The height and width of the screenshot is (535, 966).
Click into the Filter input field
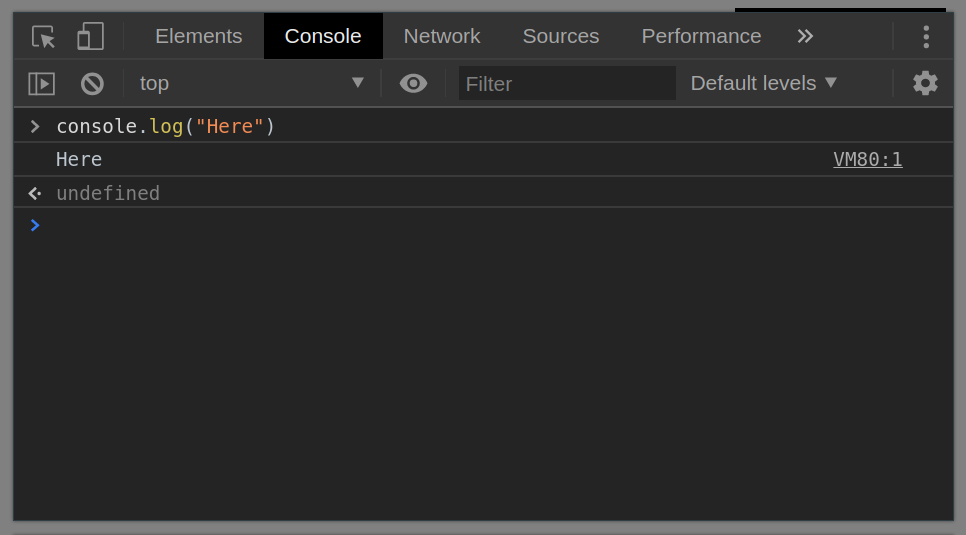567,83
